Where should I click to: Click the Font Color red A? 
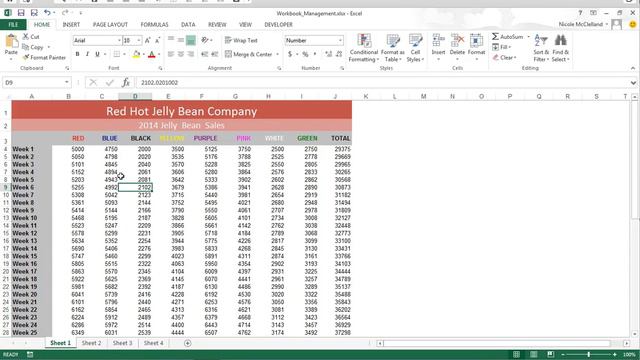[152, 54]
